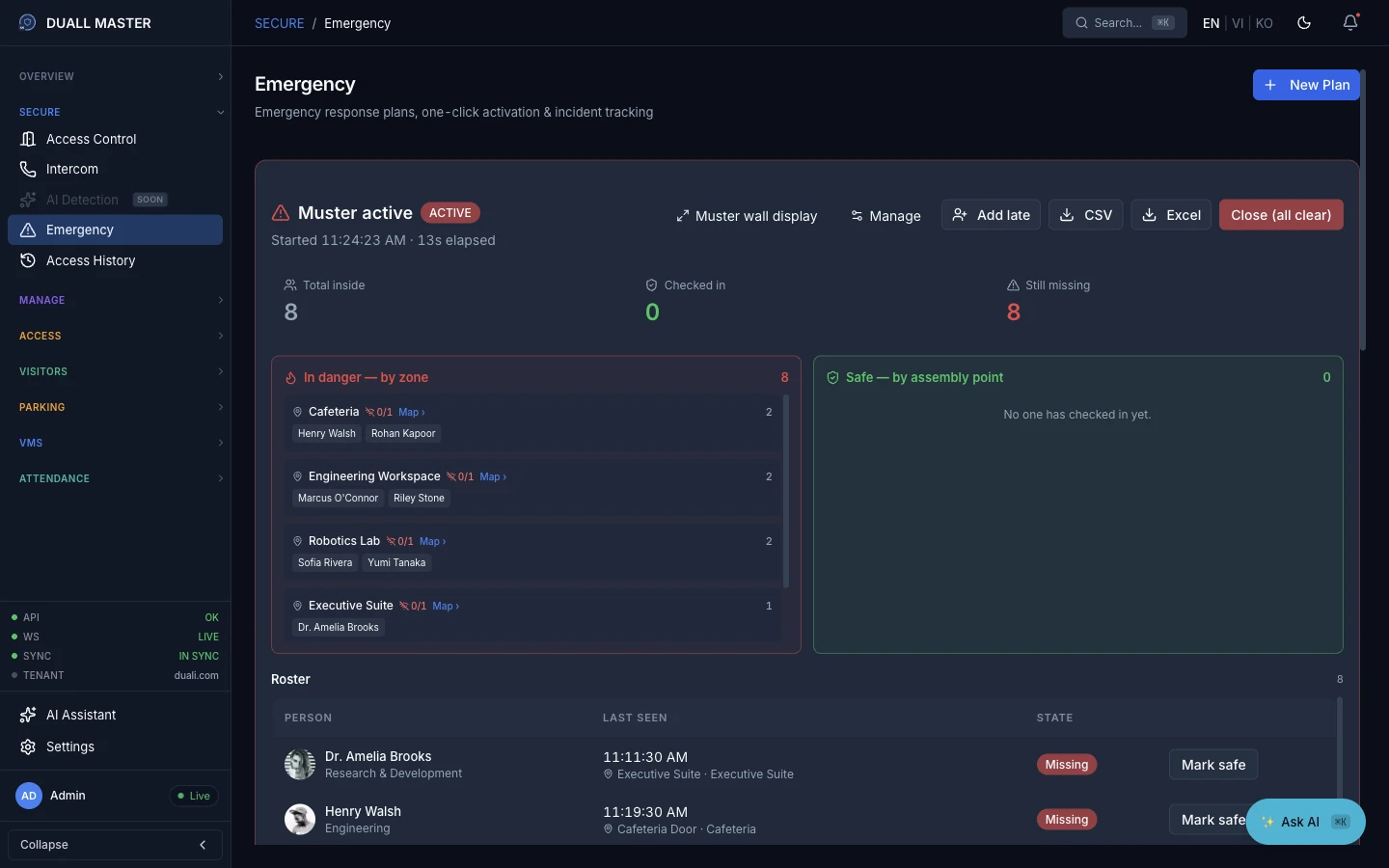Expand the VMS section

(x=115, y=443)
